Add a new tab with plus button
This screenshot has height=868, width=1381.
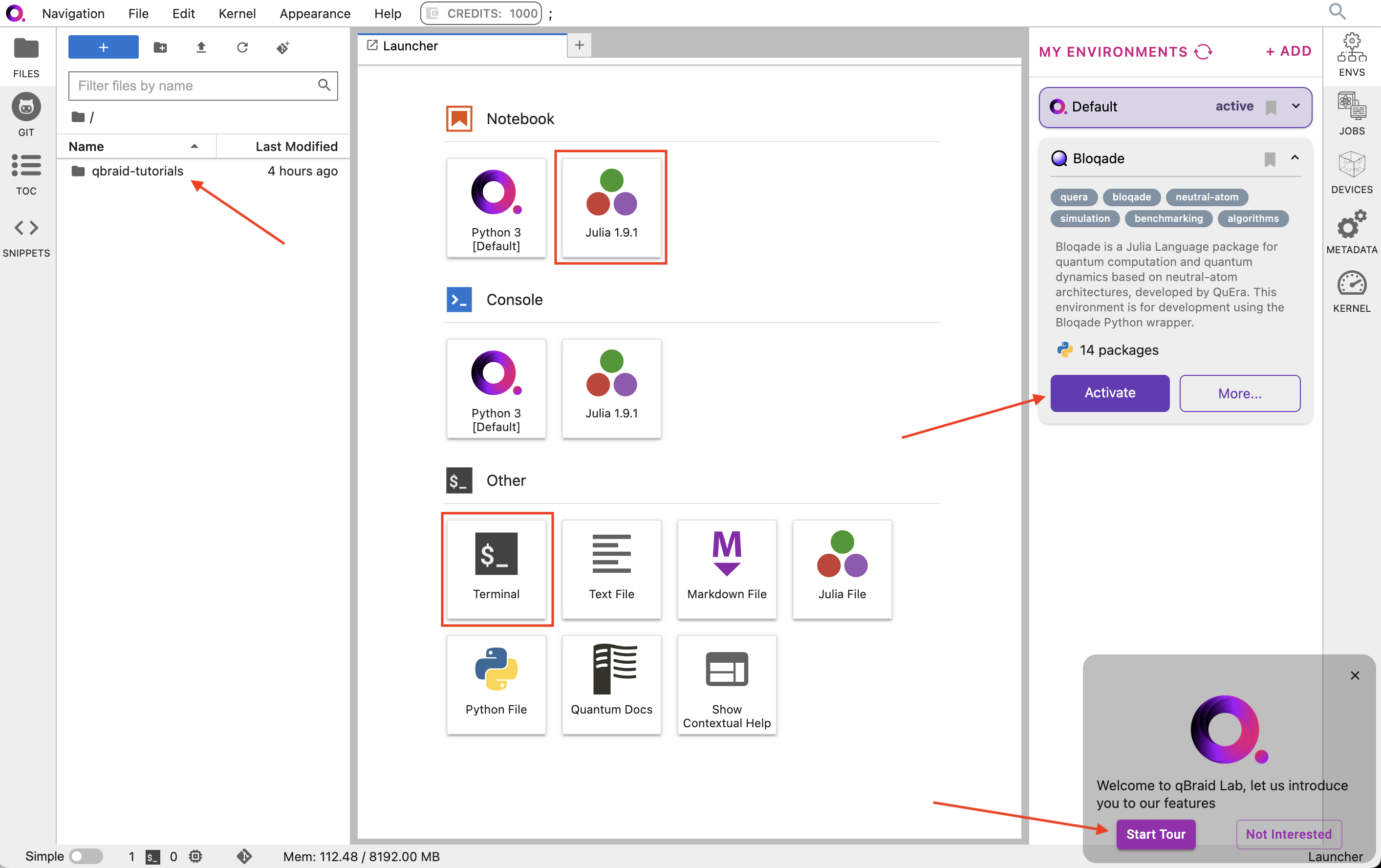[x=579, y=45]
